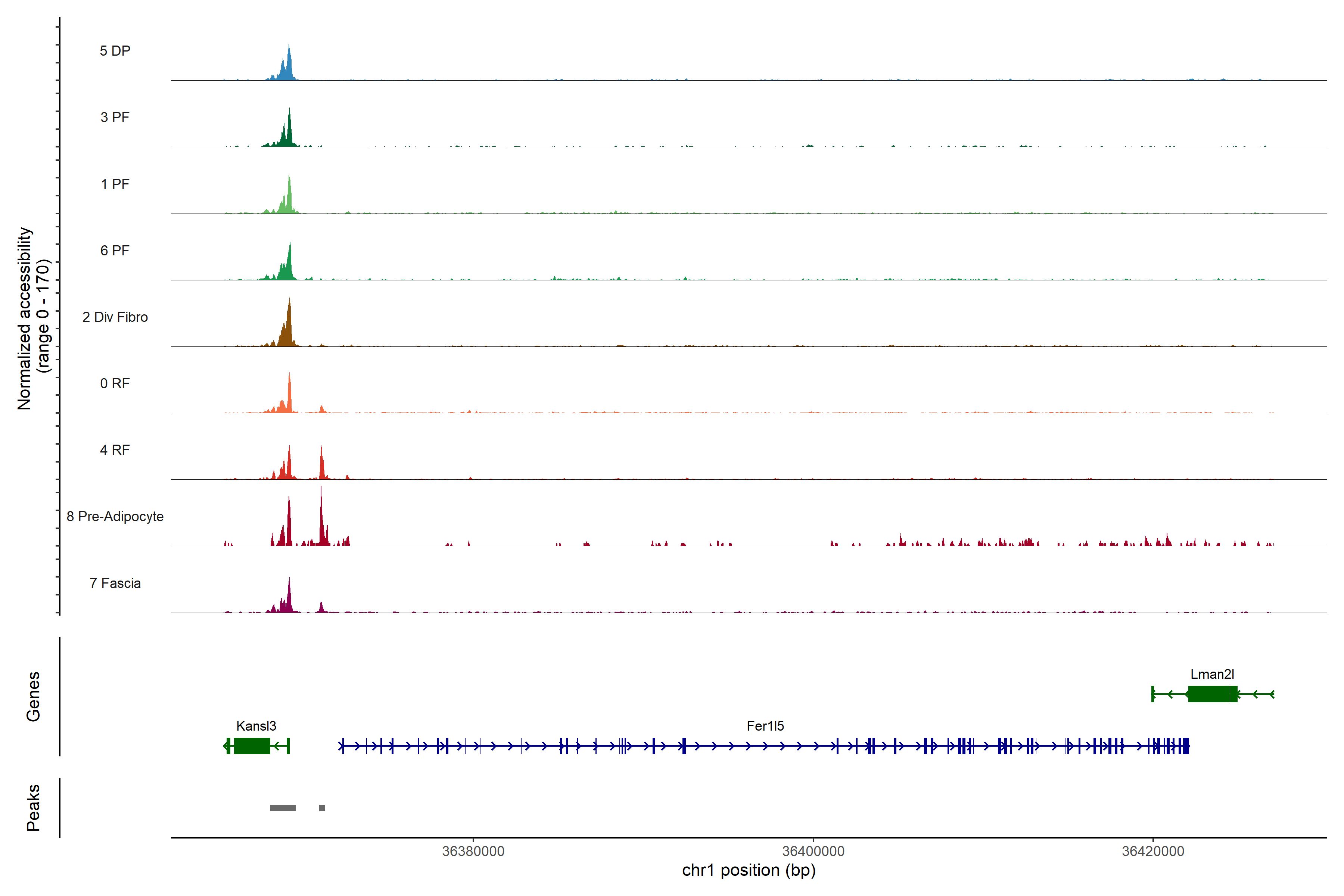
Task: Click the Kansl3 gene label
Action: (256, 726)
